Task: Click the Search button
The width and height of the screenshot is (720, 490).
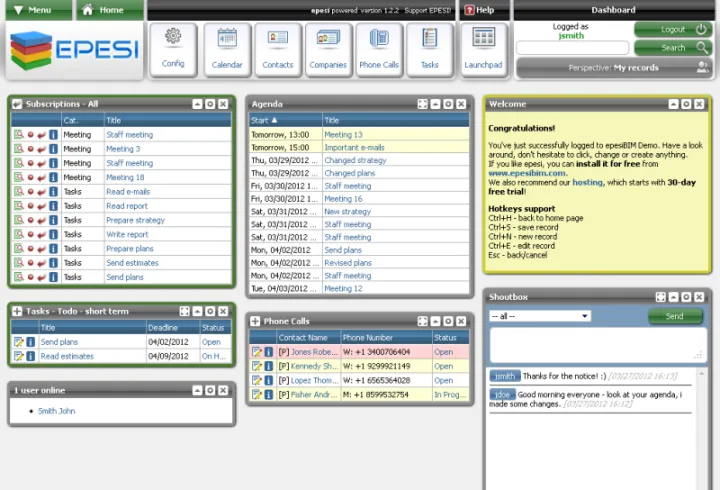Action: coord(673,48)
